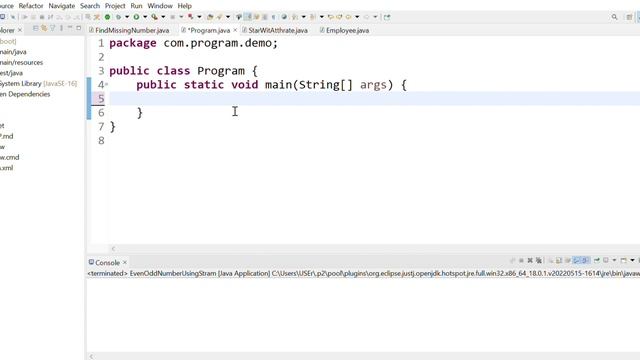This screenshot has width=640, height=360.
Task: Click the Pin Editor toolbar icon
Action: (387, 17)
